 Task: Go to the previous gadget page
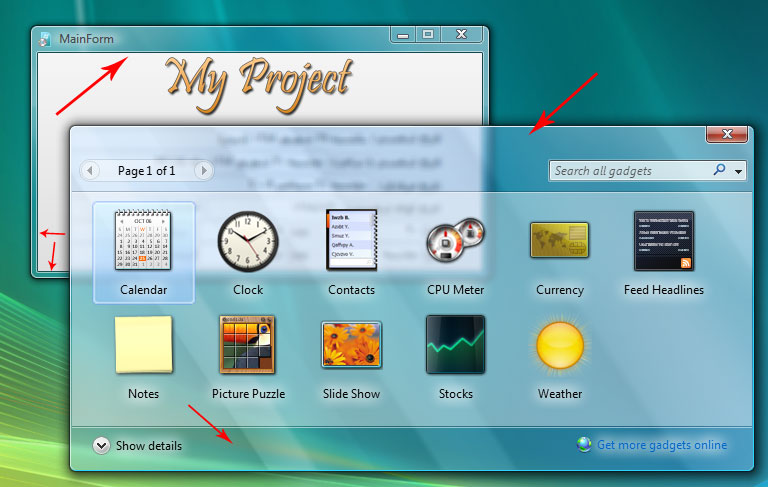point(90,170)
